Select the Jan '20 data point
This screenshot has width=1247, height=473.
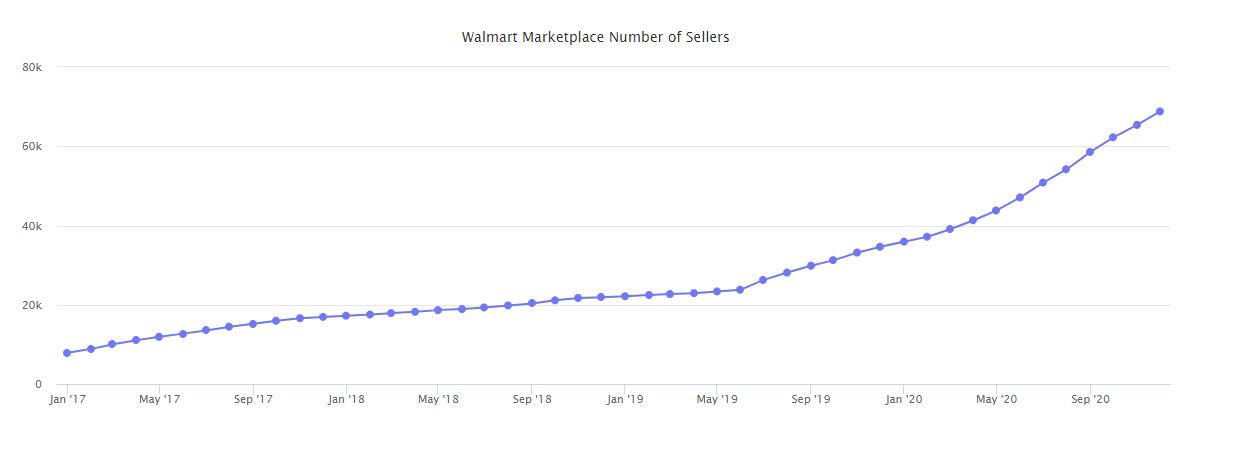coord(903,242)
